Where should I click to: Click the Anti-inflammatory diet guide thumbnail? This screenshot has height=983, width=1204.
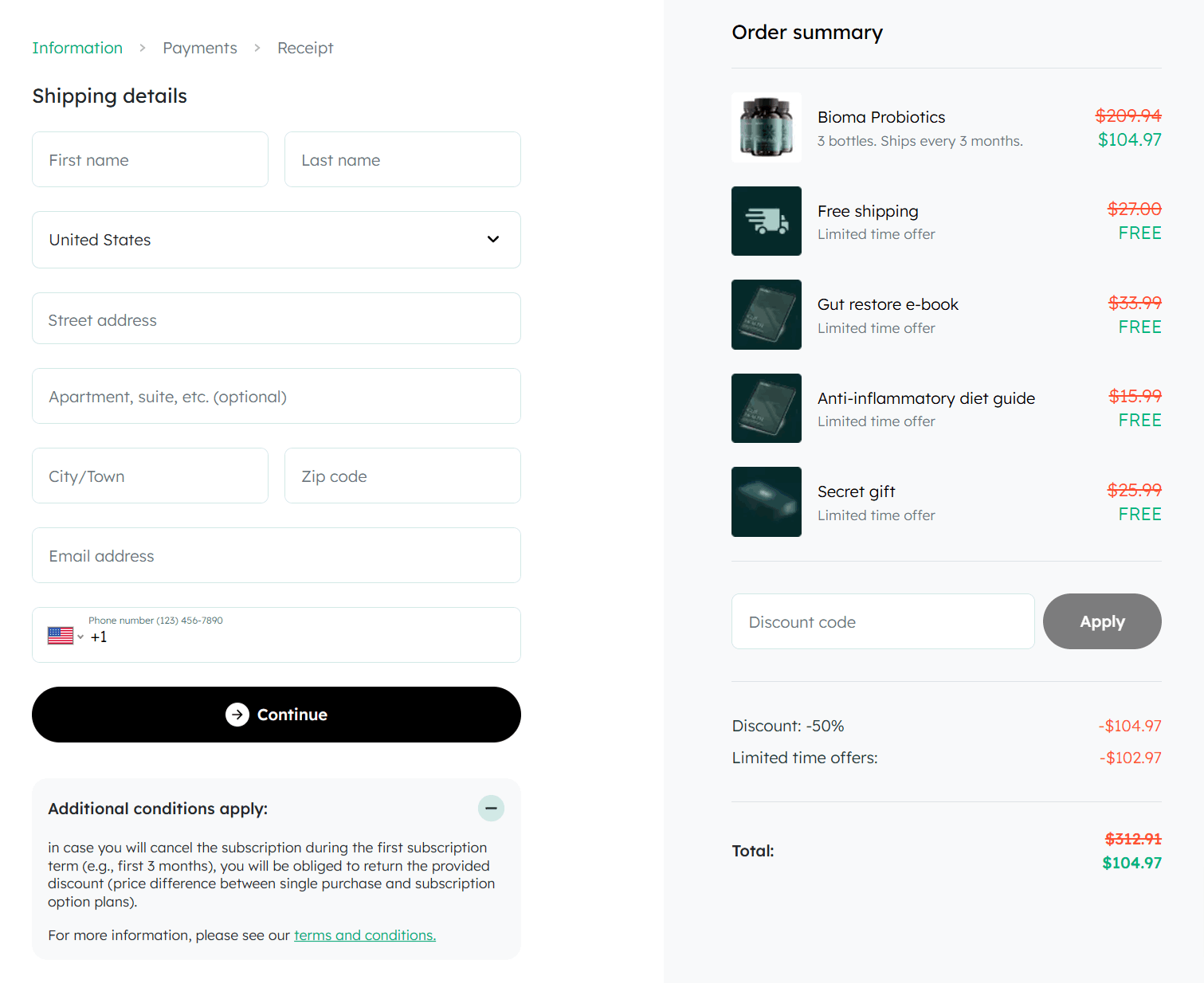click(x=766, y=408)
